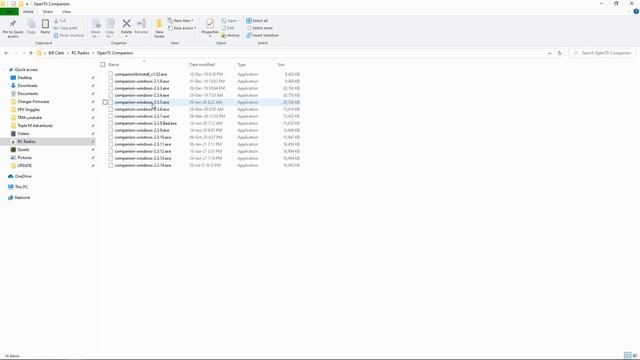The width and height of the screenshot is (640, 360).
Task: Expand the Delete dropdown arrow
Action: pyautogui.click(x=127, y=36)
